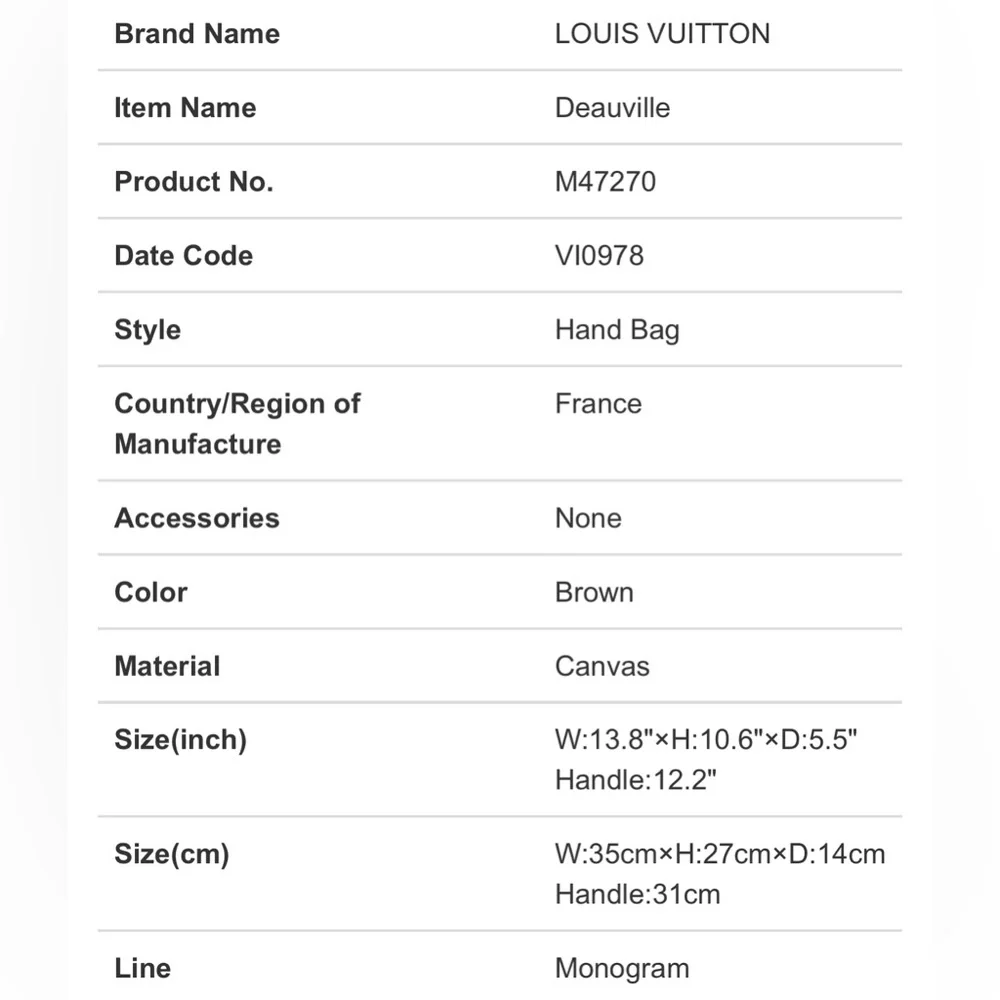
Task: Select the Item Name label
Action: tap(185, 108)
